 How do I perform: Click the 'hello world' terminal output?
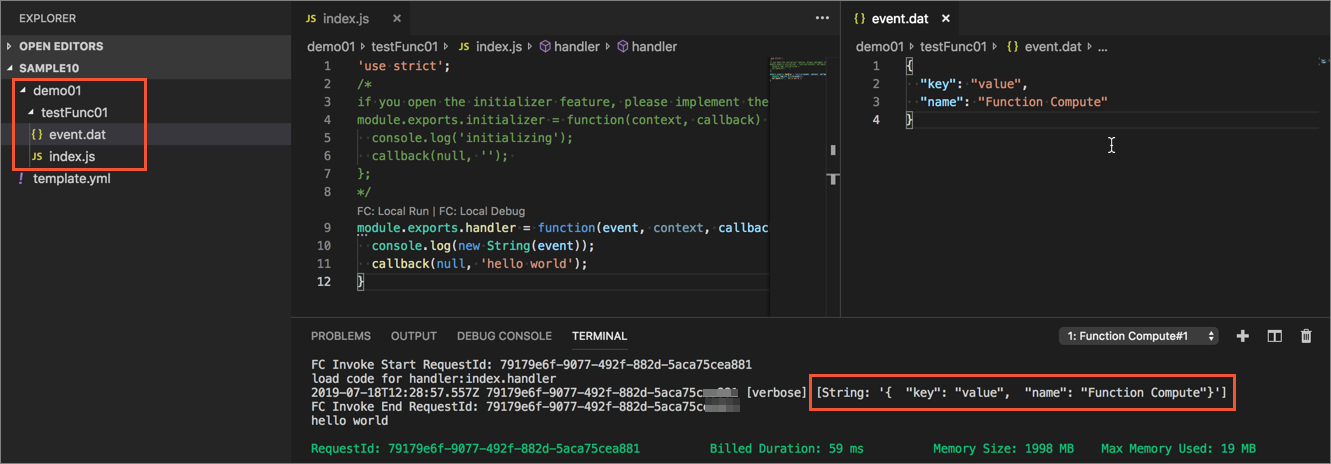[349, 421]
